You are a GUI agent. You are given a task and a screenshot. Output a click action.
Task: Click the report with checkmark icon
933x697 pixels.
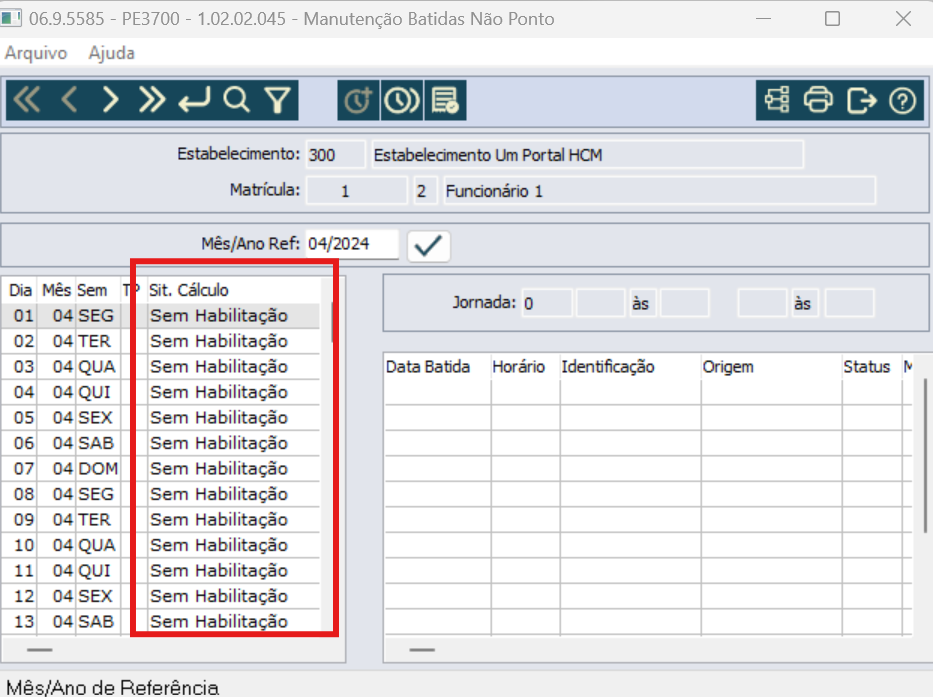pos(445,100)
